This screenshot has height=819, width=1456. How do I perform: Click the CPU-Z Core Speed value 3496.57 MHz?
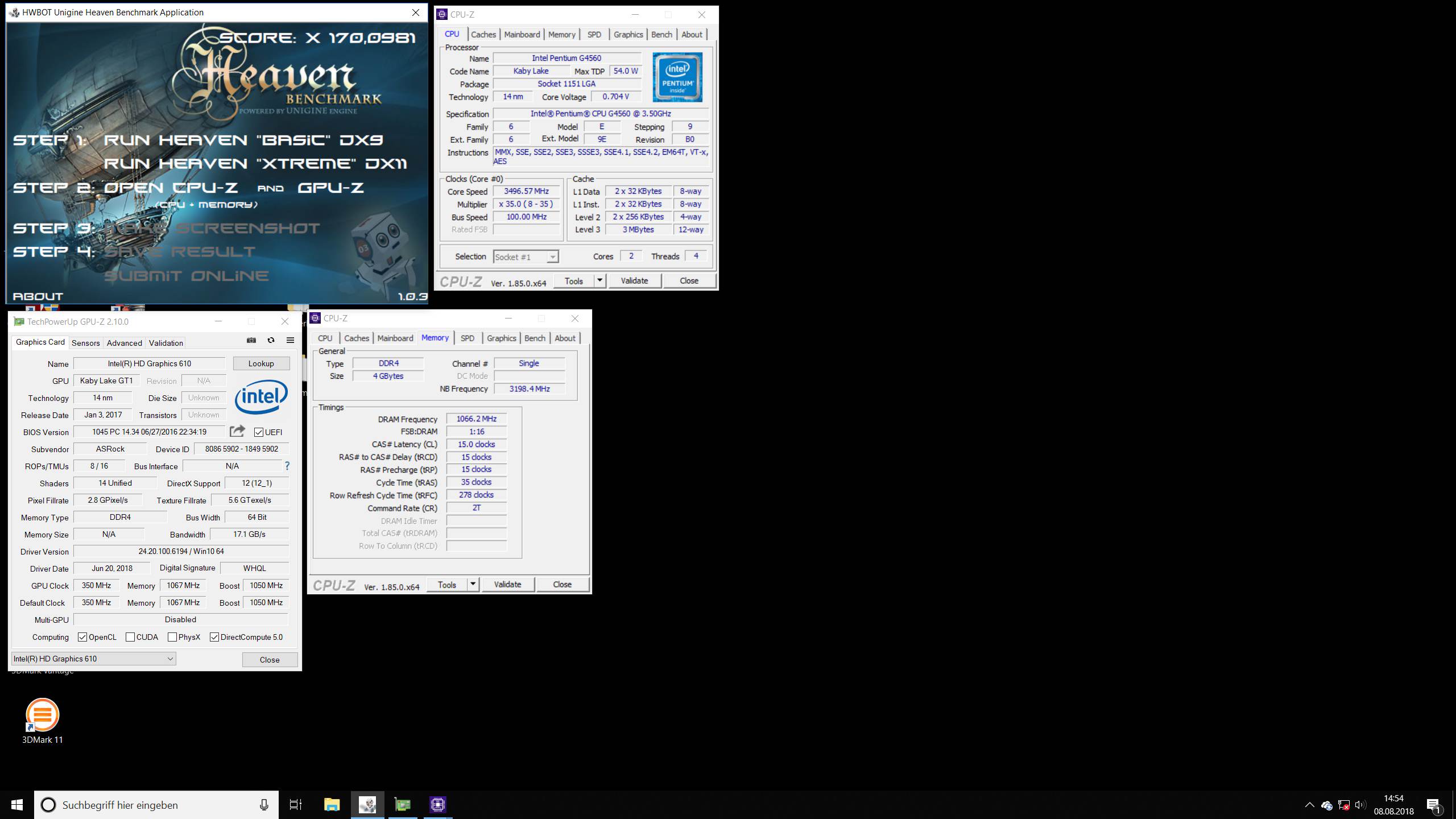click(527, 191)
